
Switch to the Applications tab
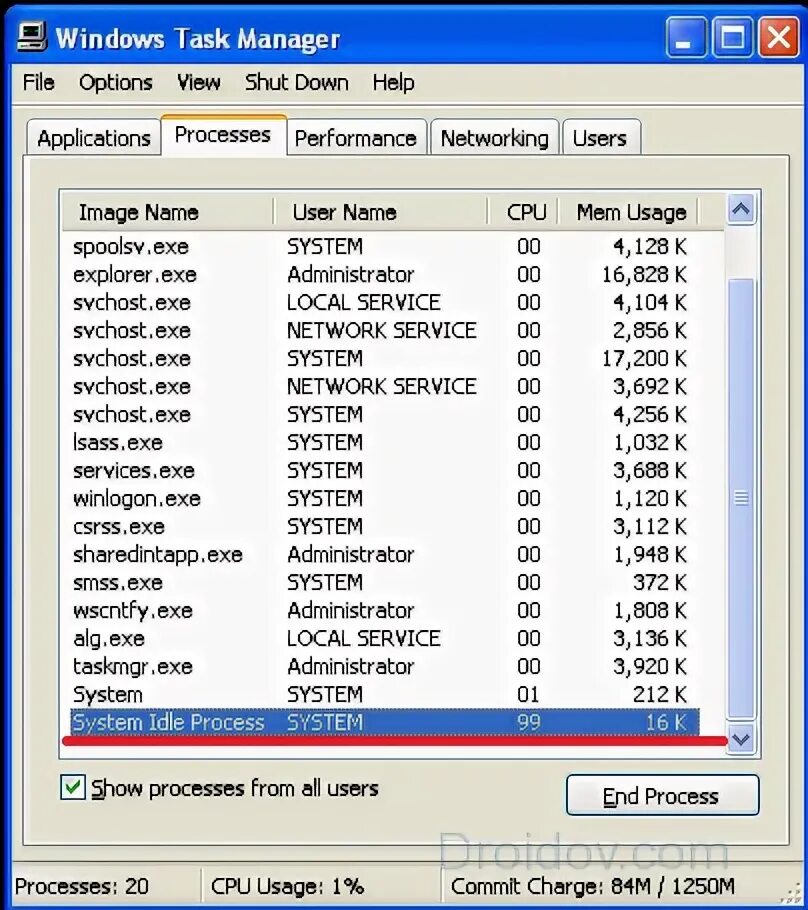pos(93,138)
